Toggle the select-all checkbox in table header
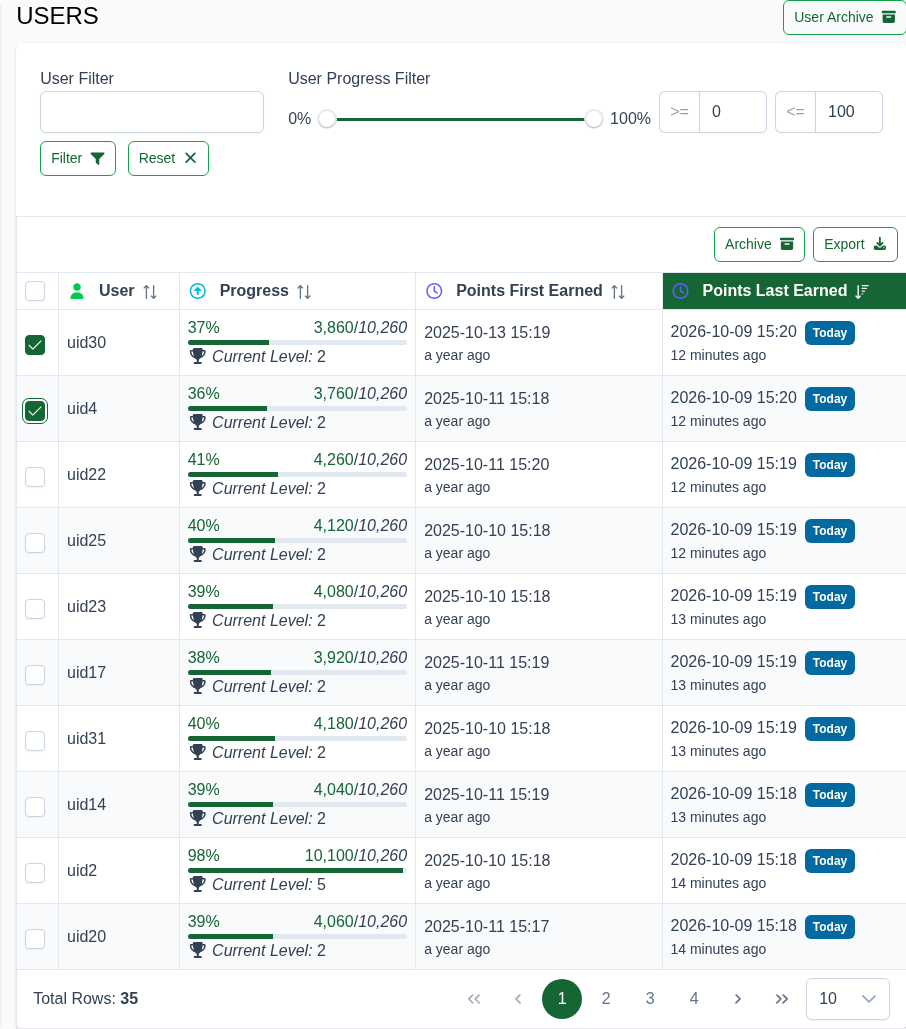The image size is (906, 1029). coord(35,291)
